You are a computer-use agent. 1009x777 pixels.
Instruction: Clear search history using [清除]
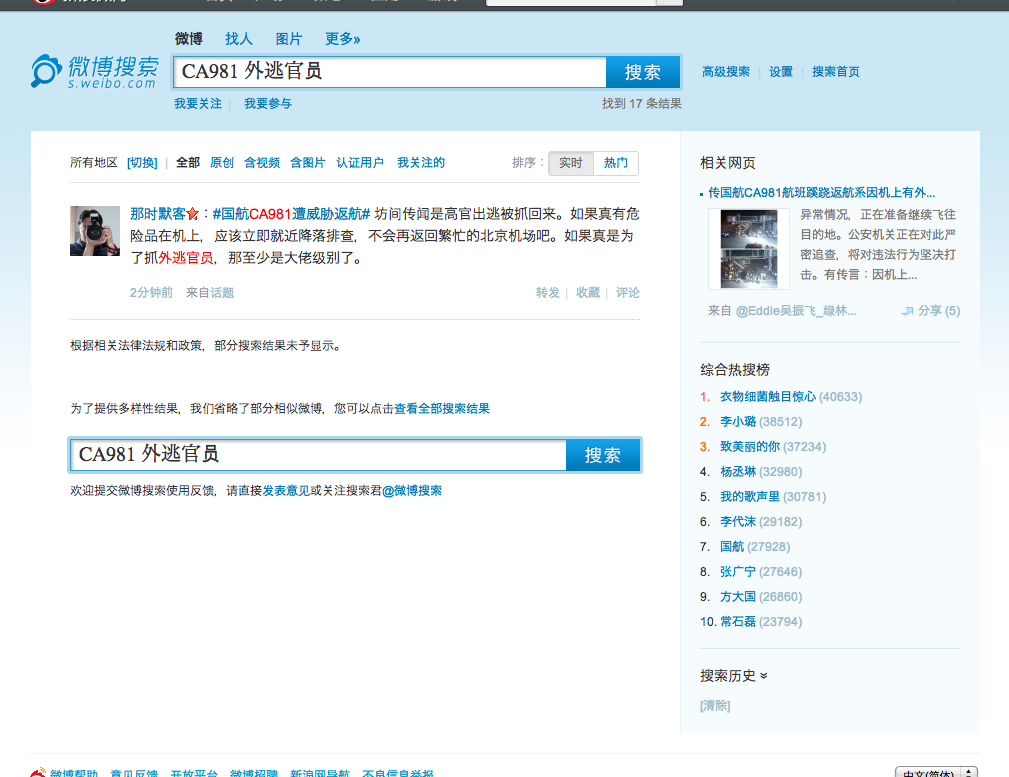pyautogui.click(x=713, y=705)
